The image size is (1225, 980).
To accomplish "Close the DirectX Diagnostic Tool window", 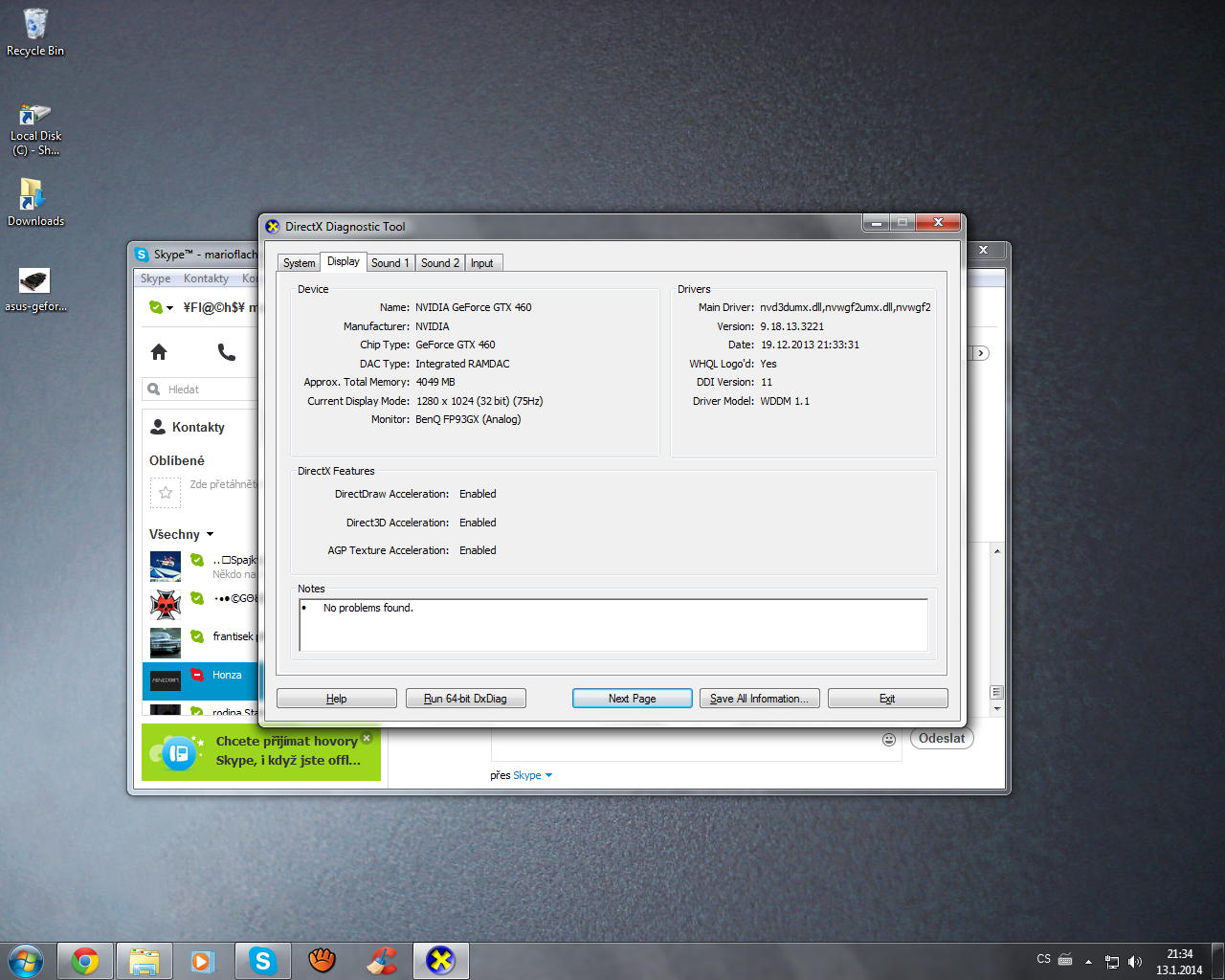I will [x=938, y=222].
